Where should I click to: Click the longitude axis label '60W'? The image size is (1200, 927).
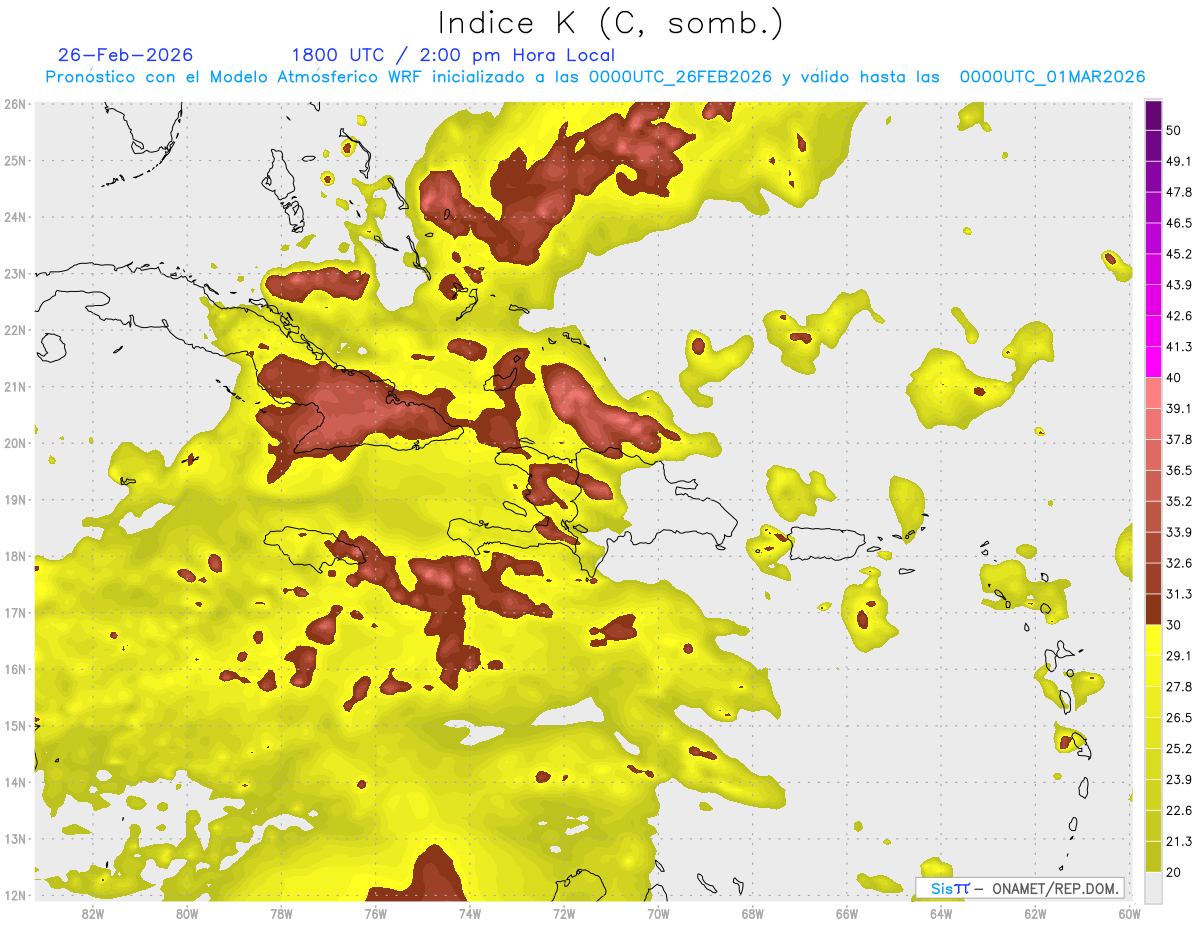click(1129, 913)
